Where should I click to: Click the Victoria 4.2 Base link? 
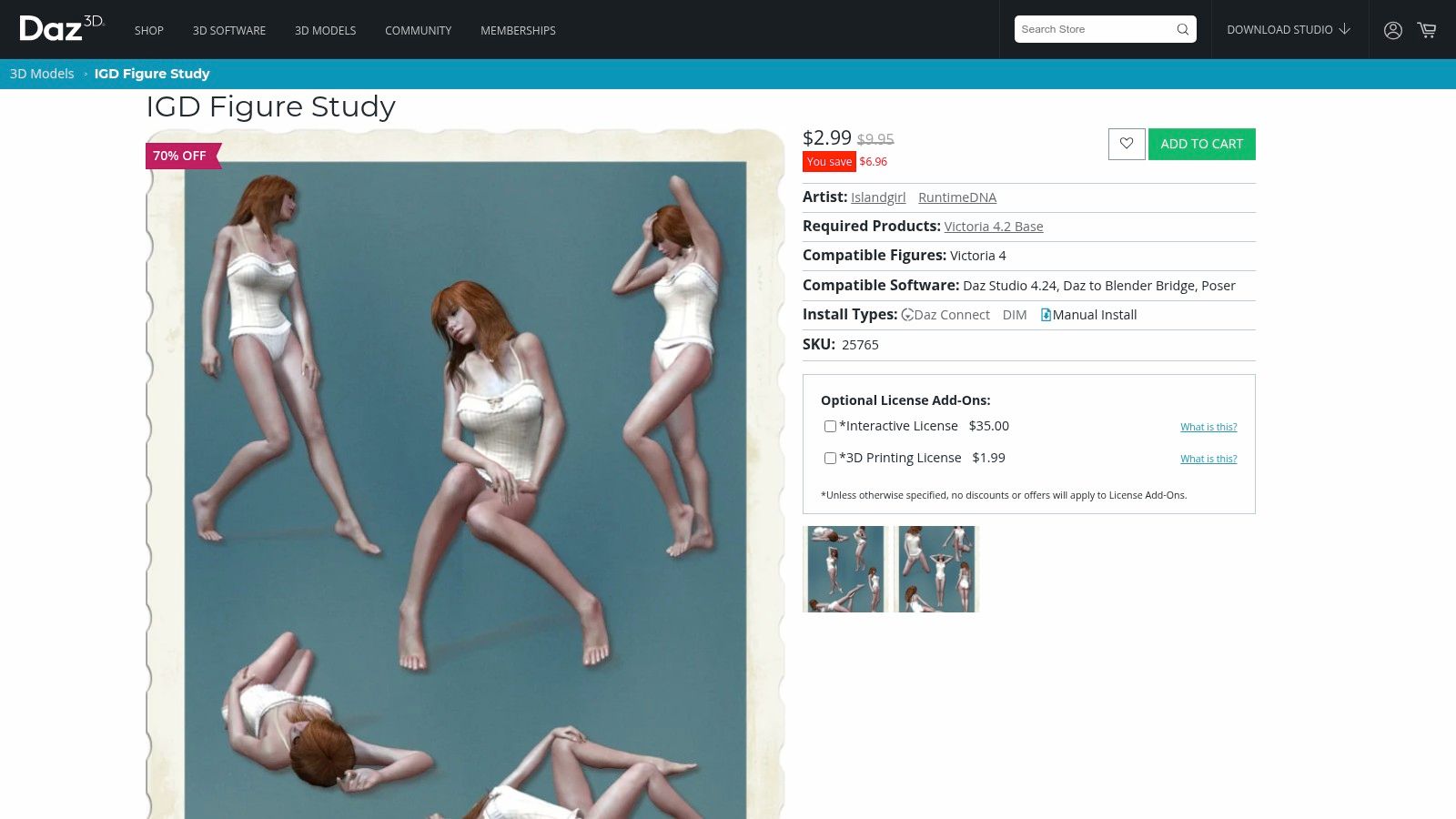tap(993, 227)
